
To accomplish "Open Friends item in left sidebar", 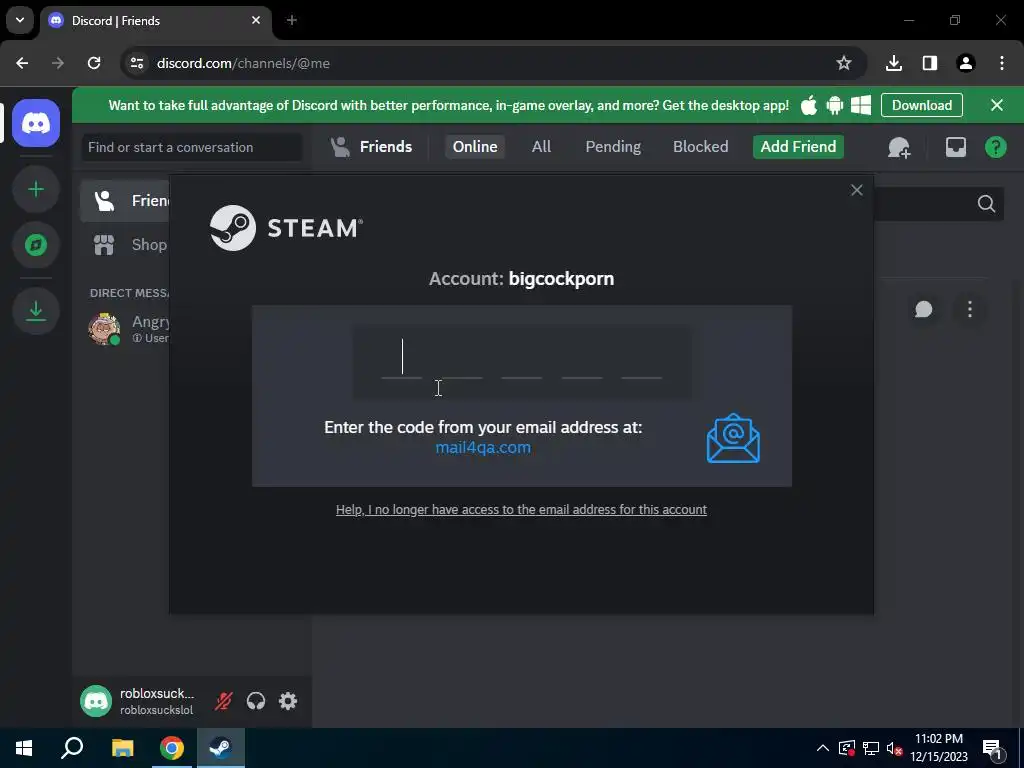I will pyautogui.click(x=125, y=201).
